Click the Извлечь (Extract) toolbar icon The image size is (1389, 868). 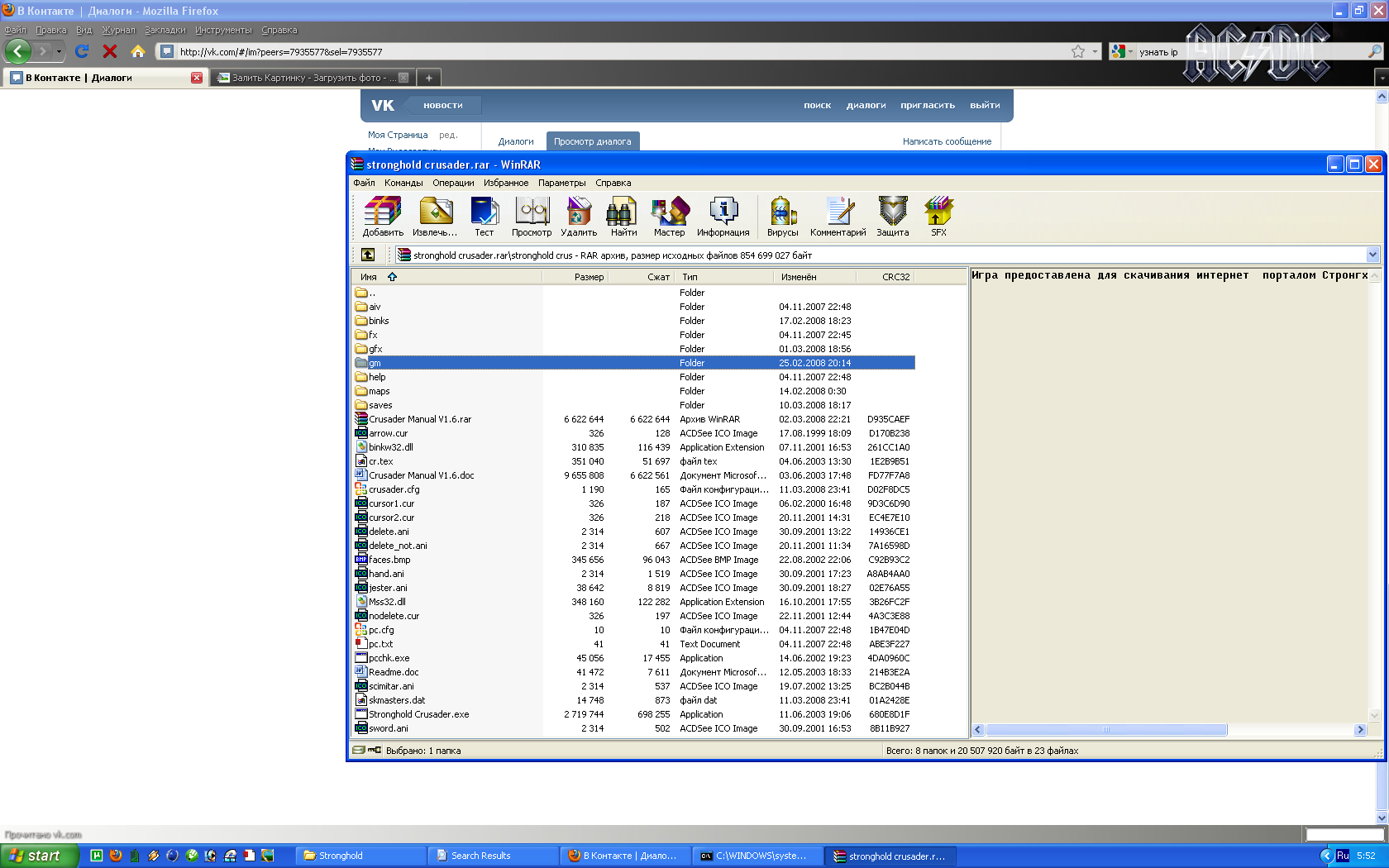click(435, 217)
